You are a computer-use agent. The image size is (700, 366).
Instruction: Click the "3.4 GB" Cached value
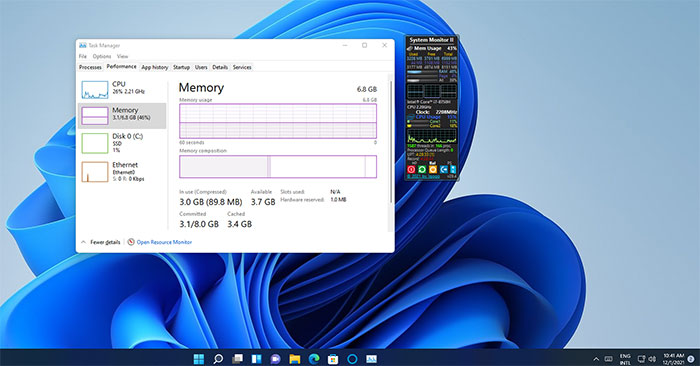click(239, 224)
